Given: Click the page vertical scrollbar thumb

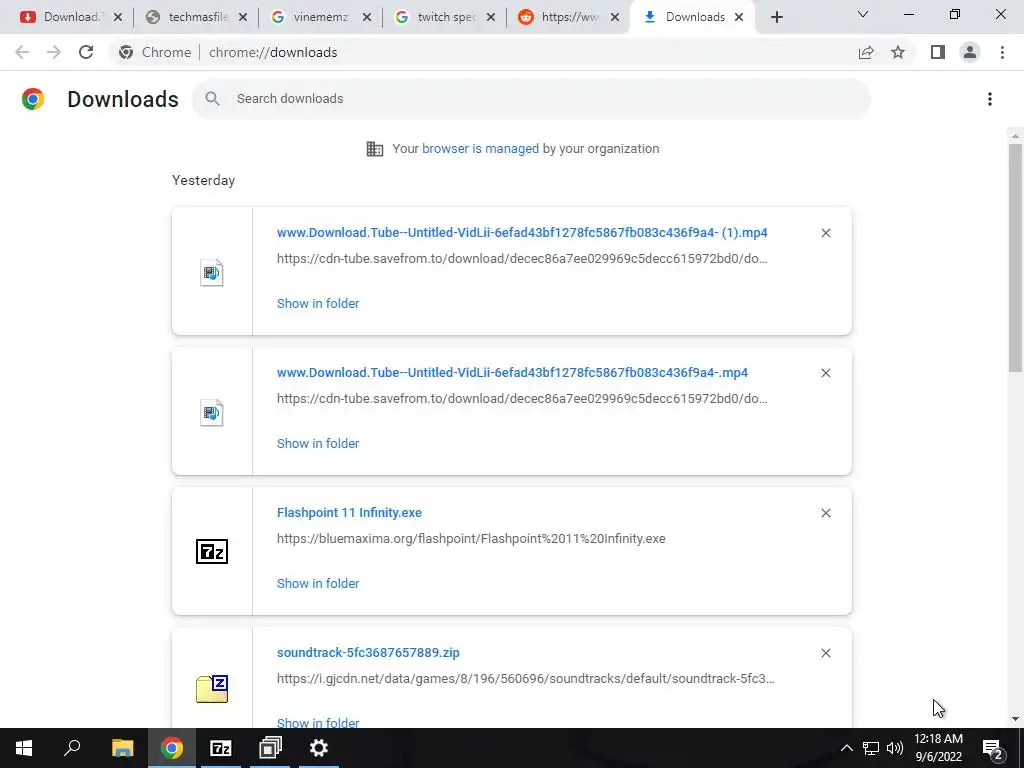Looking at the screenshot, I should [1015, 258].
